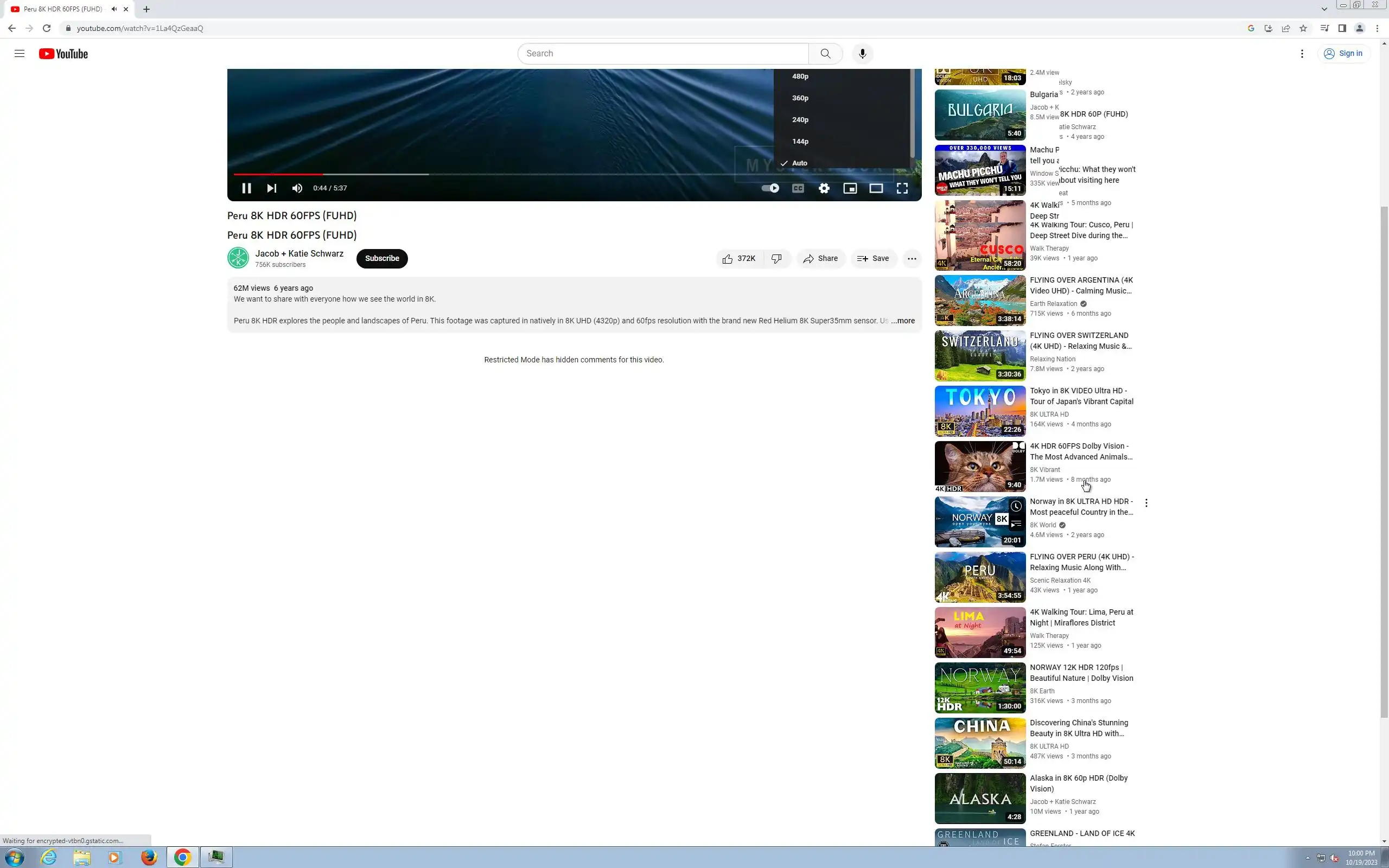This screenshot has width=1389, height=868.
Task: Enable miniplayer mode
Action: [850, 188]
